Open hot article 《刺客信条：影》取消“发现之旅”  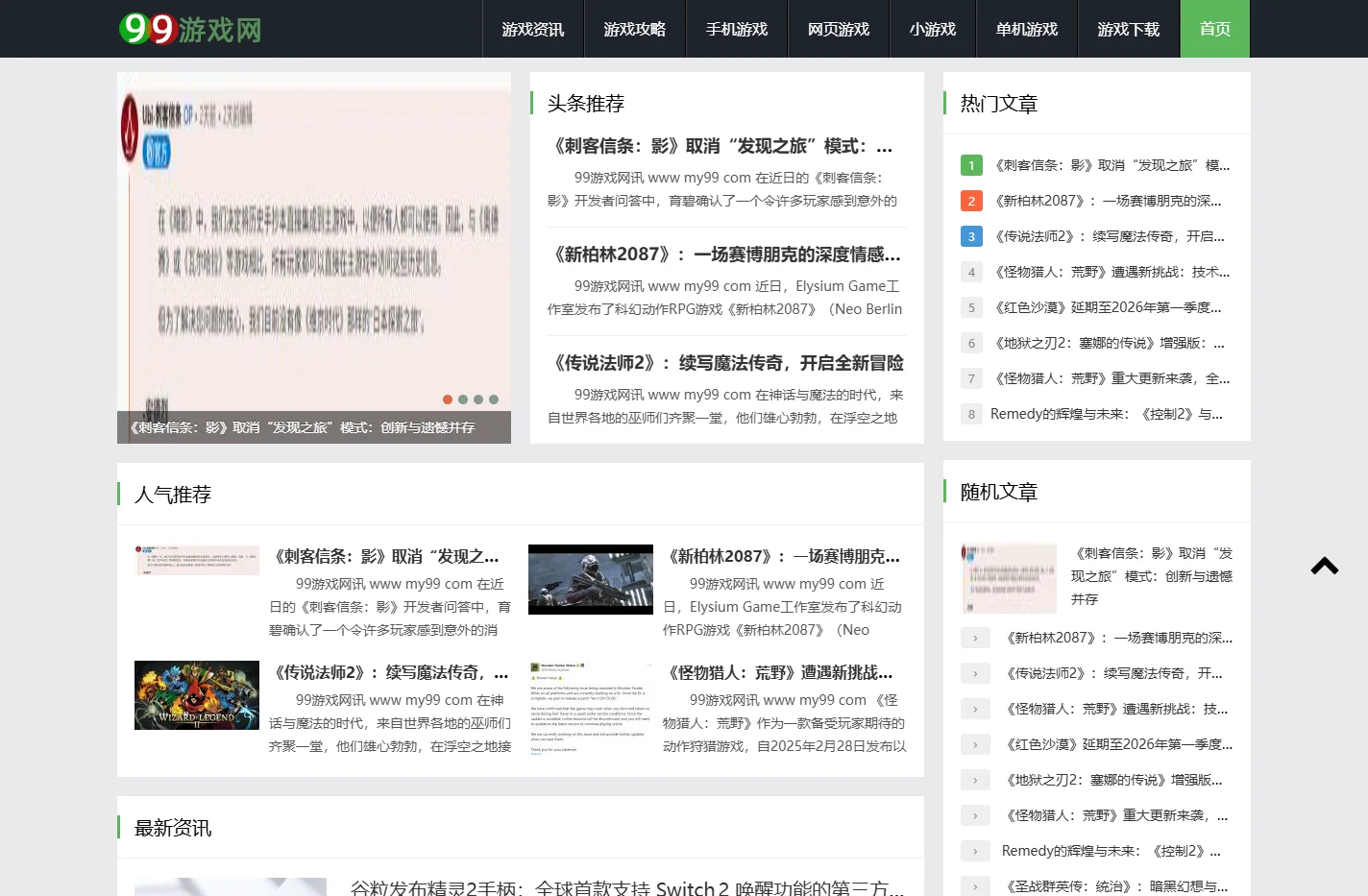tap(1111, 165)
